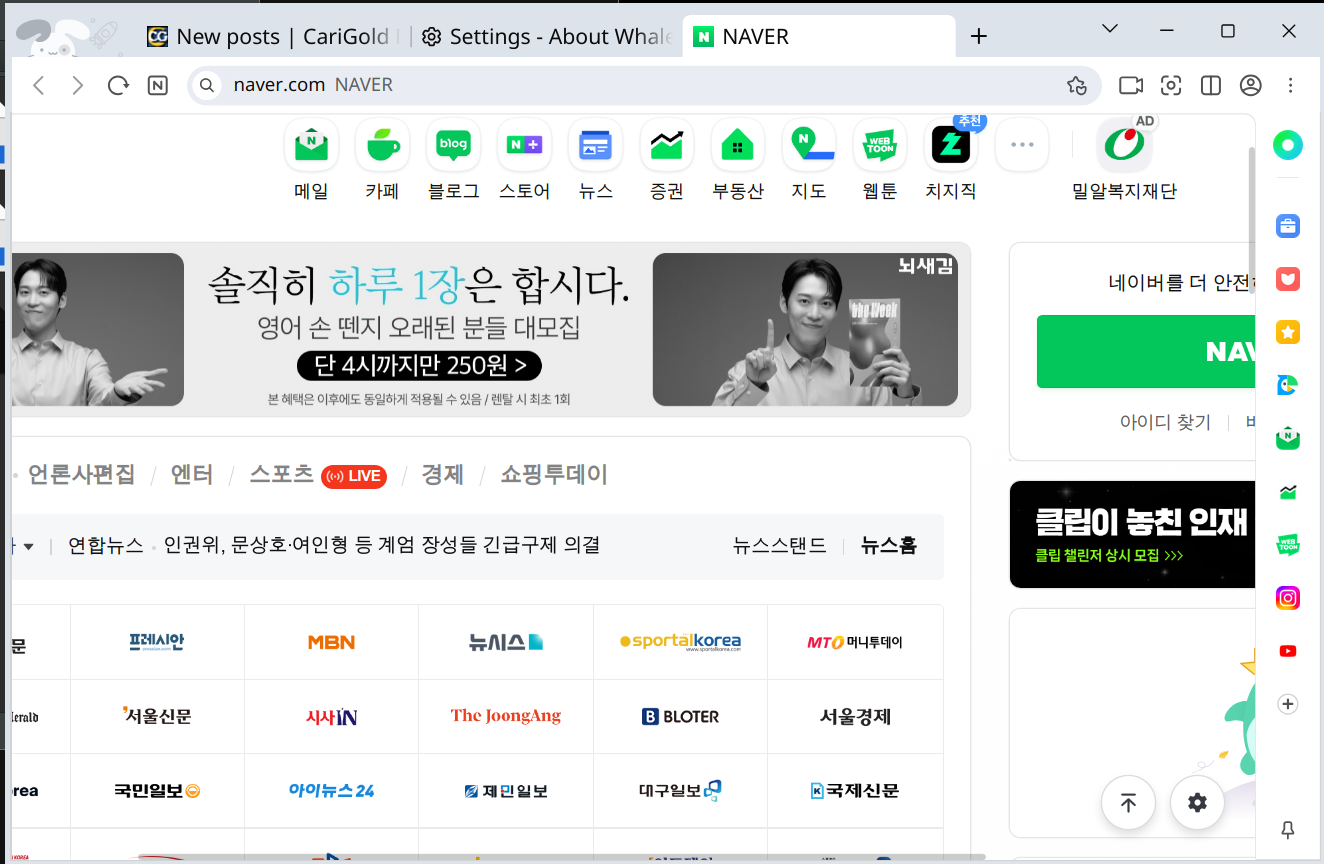Viewport: 1324px width, 864px height.
Task: Open the YouTube sidebar icon
Action: (1288, 651)
